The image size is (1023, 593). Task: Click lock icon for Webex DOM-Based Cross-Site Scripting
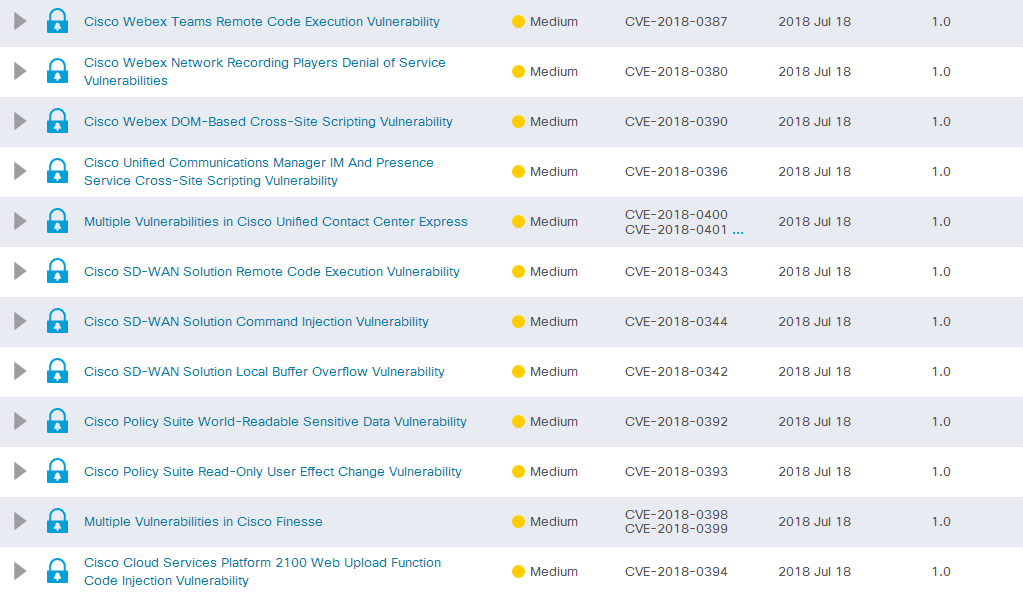[x=58, y=122]
